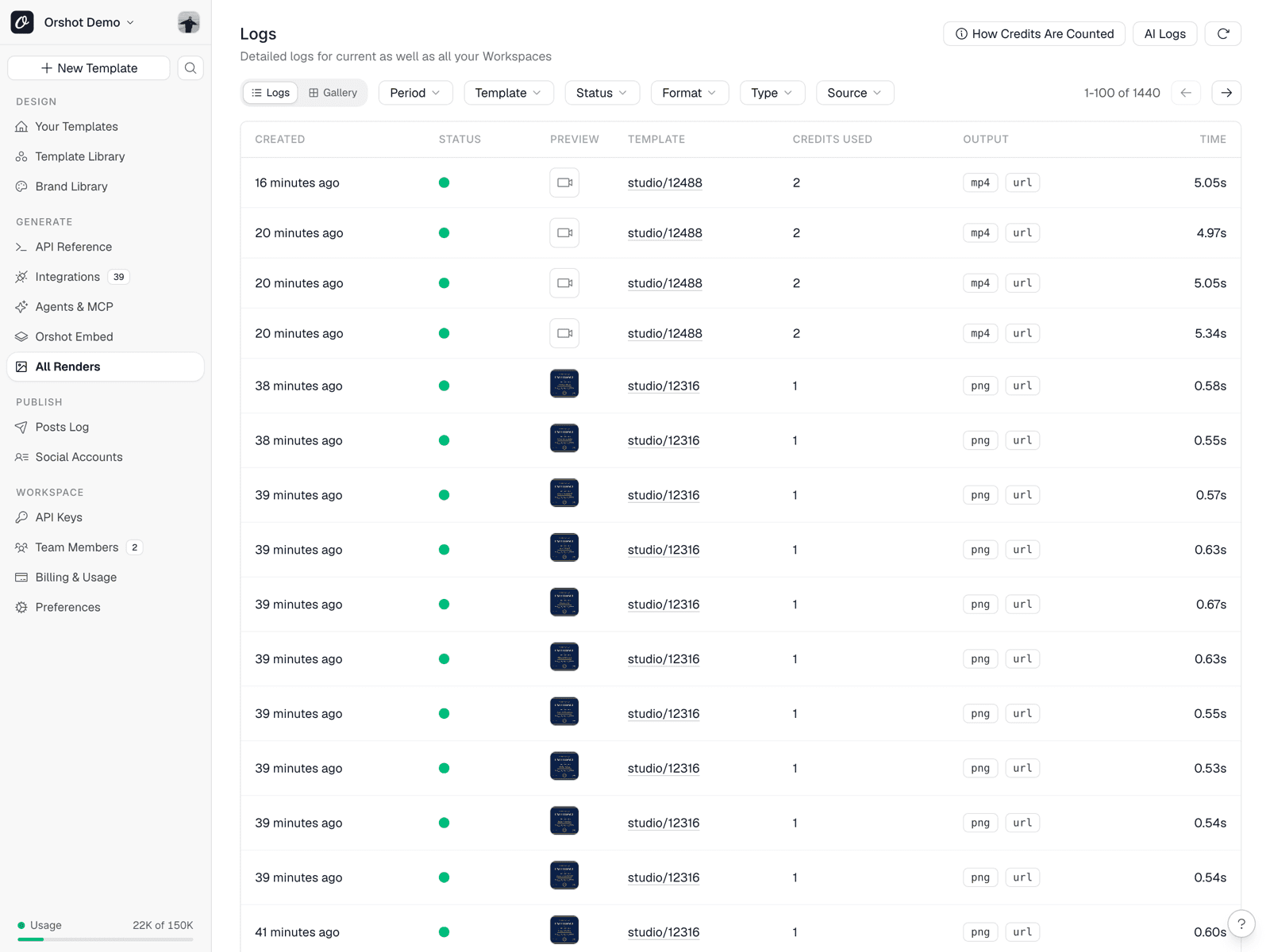The image size is (1270, 952).
Task: Open the help question mark button
Action: tap(1241, 923)
